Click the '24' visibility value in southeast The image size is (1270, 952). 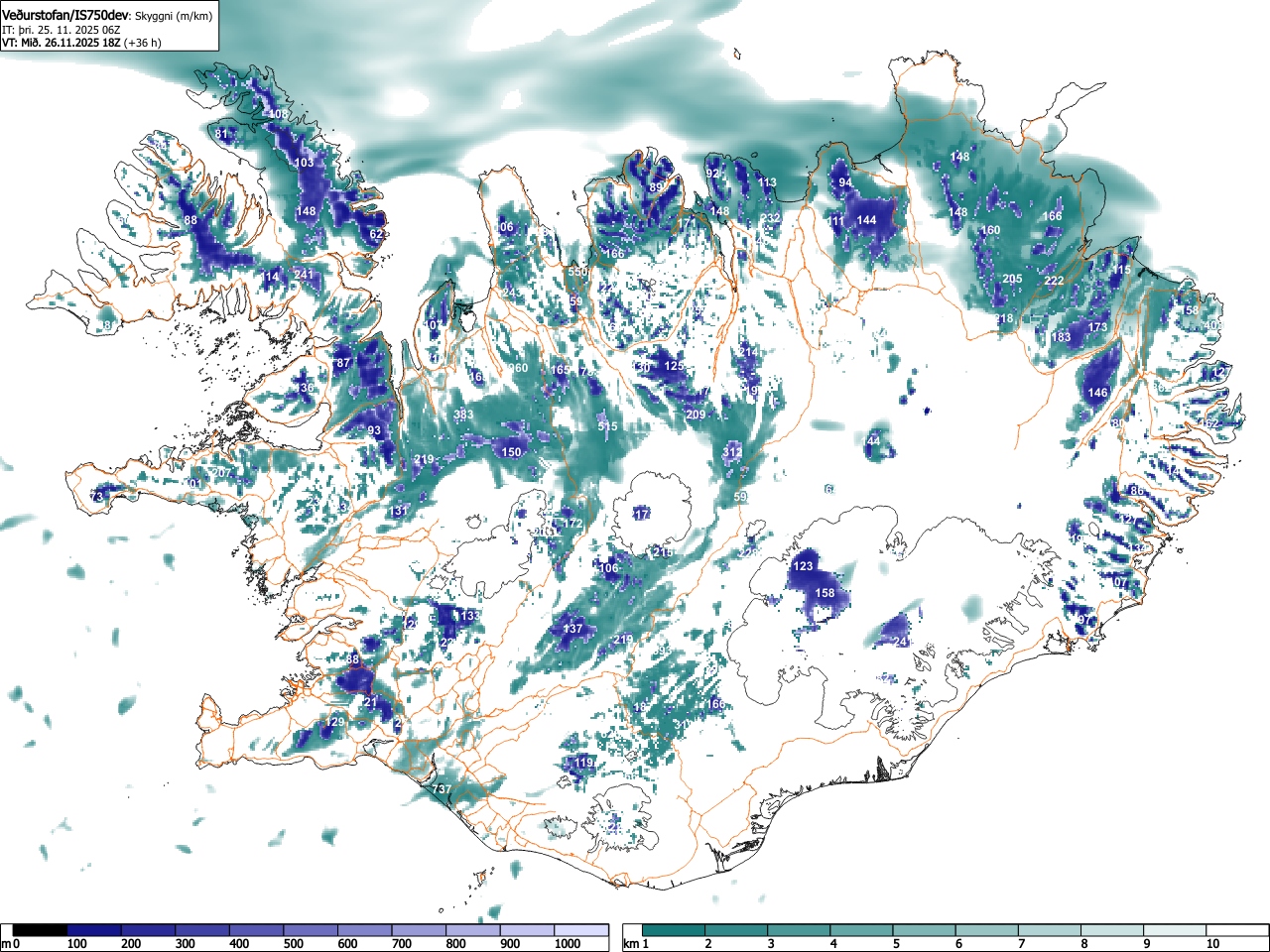pos(900,643)
